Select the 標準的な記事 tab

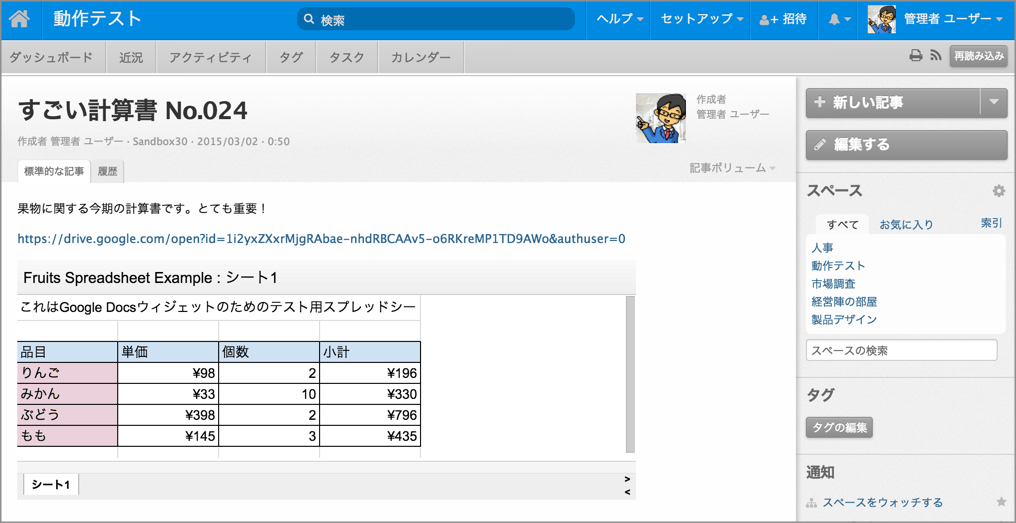54,172
